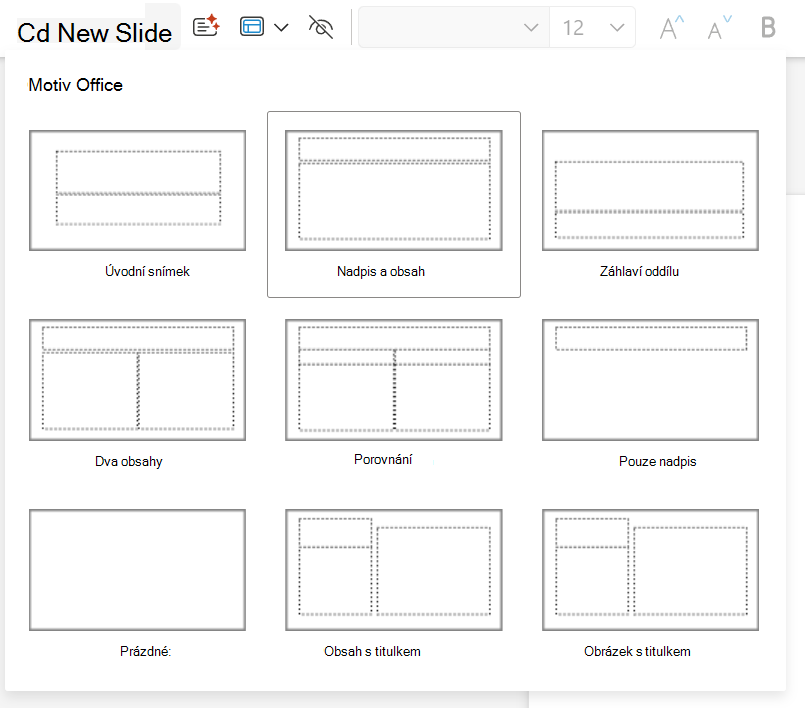
Task: Click the Obsah s titulkem label
Action: (x=372, y=651)
